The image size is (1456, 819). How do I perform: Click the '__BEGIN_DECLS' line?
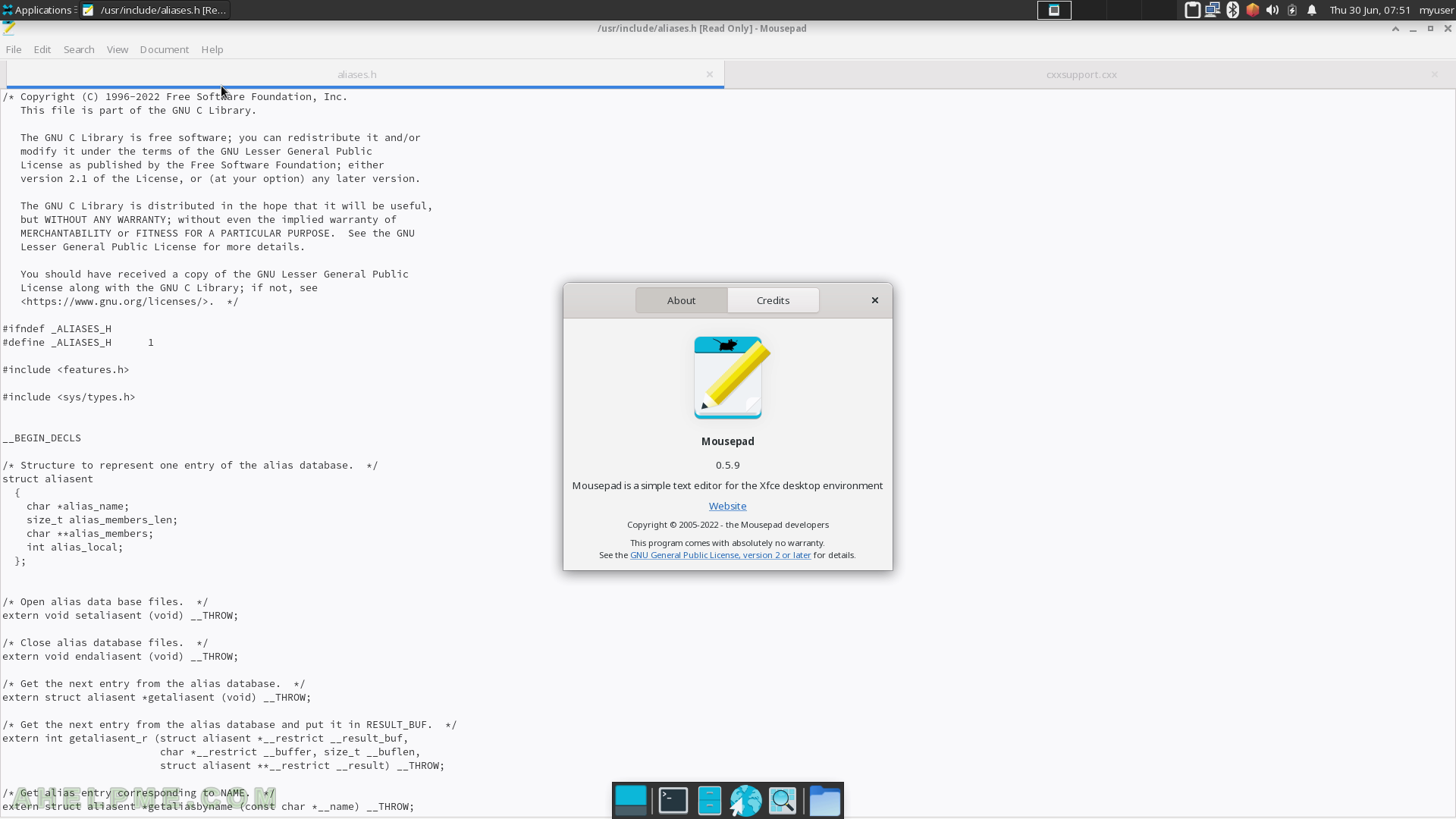tap(42, 438)
